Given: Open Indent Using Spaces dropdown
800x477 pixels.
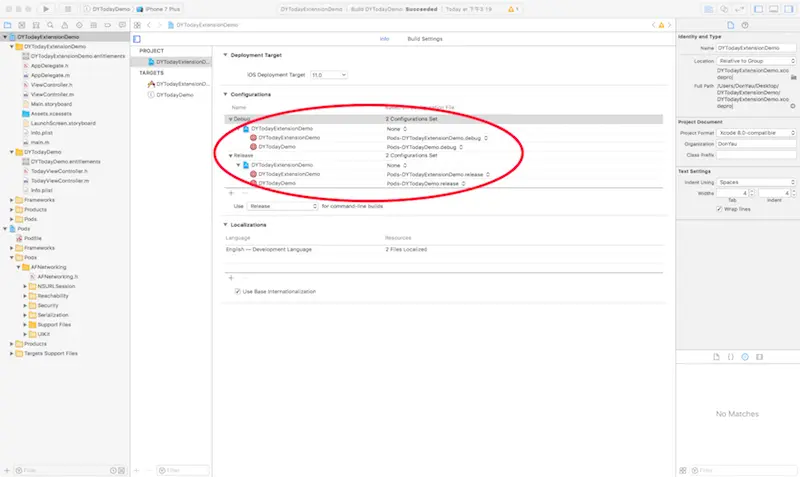Looking at the screenshot, I should (x=756, y=182).
